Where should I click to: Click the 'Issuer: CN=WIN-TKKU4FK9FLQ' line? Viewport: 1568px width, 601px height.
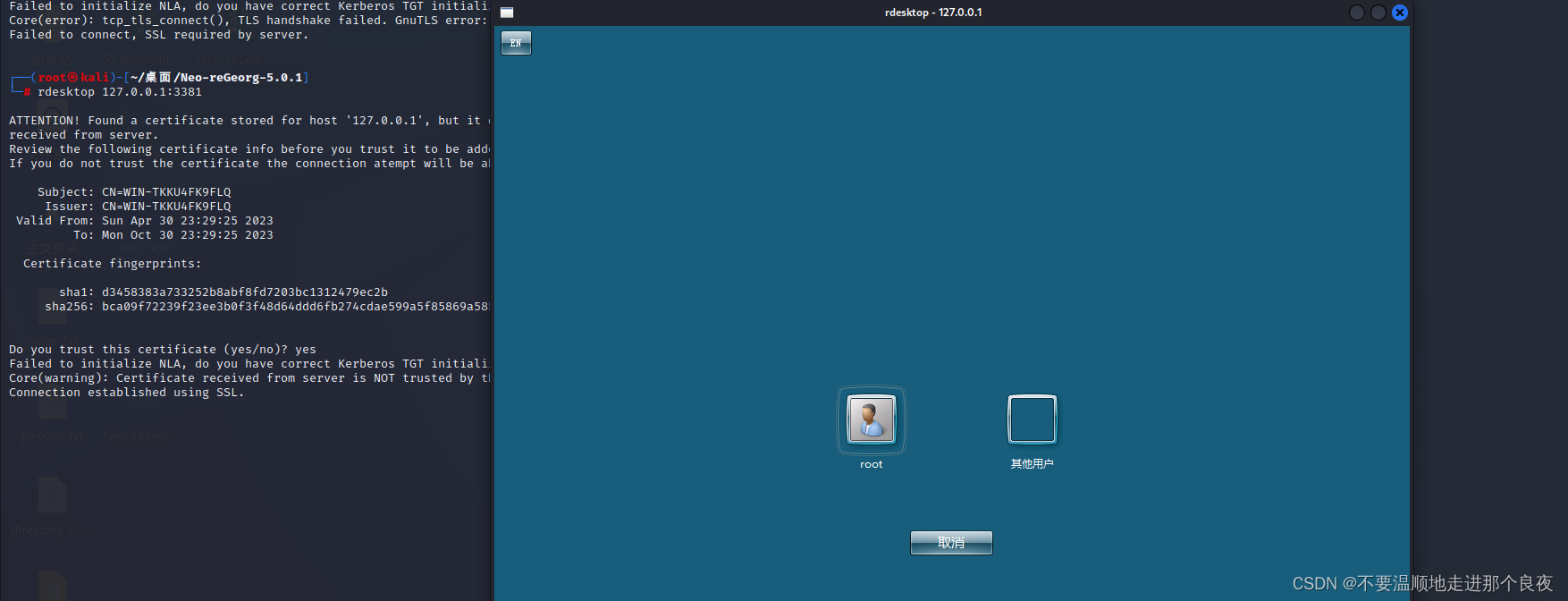138,207
